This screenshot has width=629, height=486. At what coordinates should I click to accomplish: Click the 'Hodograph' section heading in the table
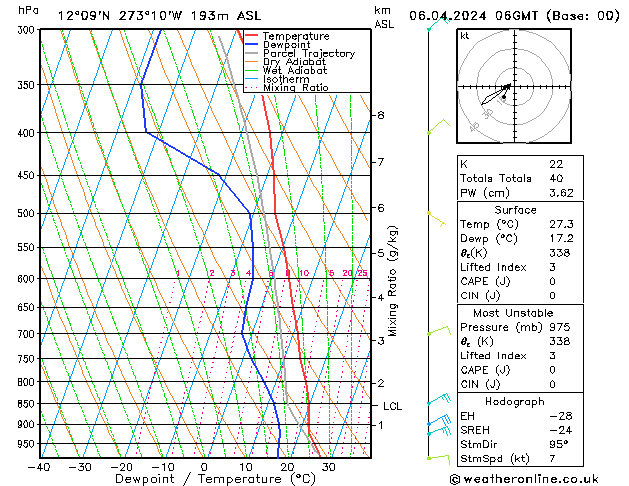coord(515,402)
